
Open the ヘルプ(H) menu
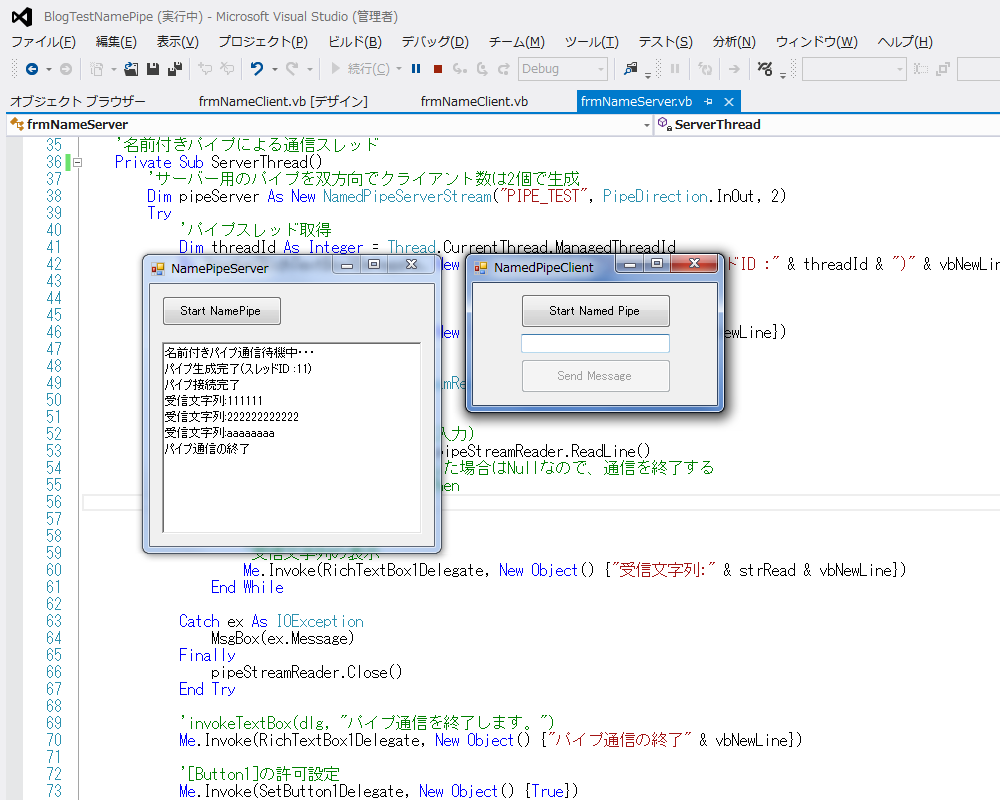pyautogui.click(x=905, y=42)
